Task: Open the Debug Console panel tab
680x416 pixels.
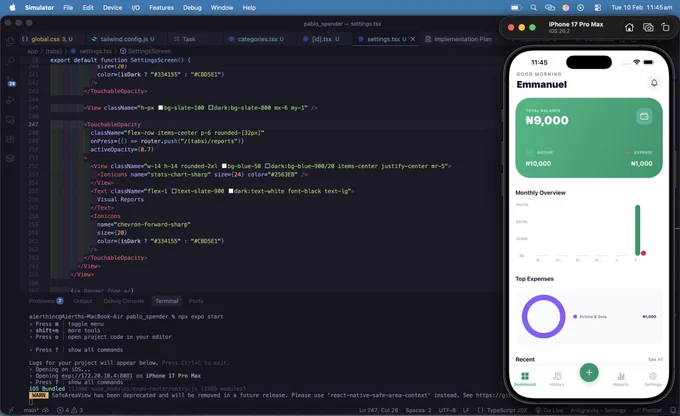Action: pos(124,301)
